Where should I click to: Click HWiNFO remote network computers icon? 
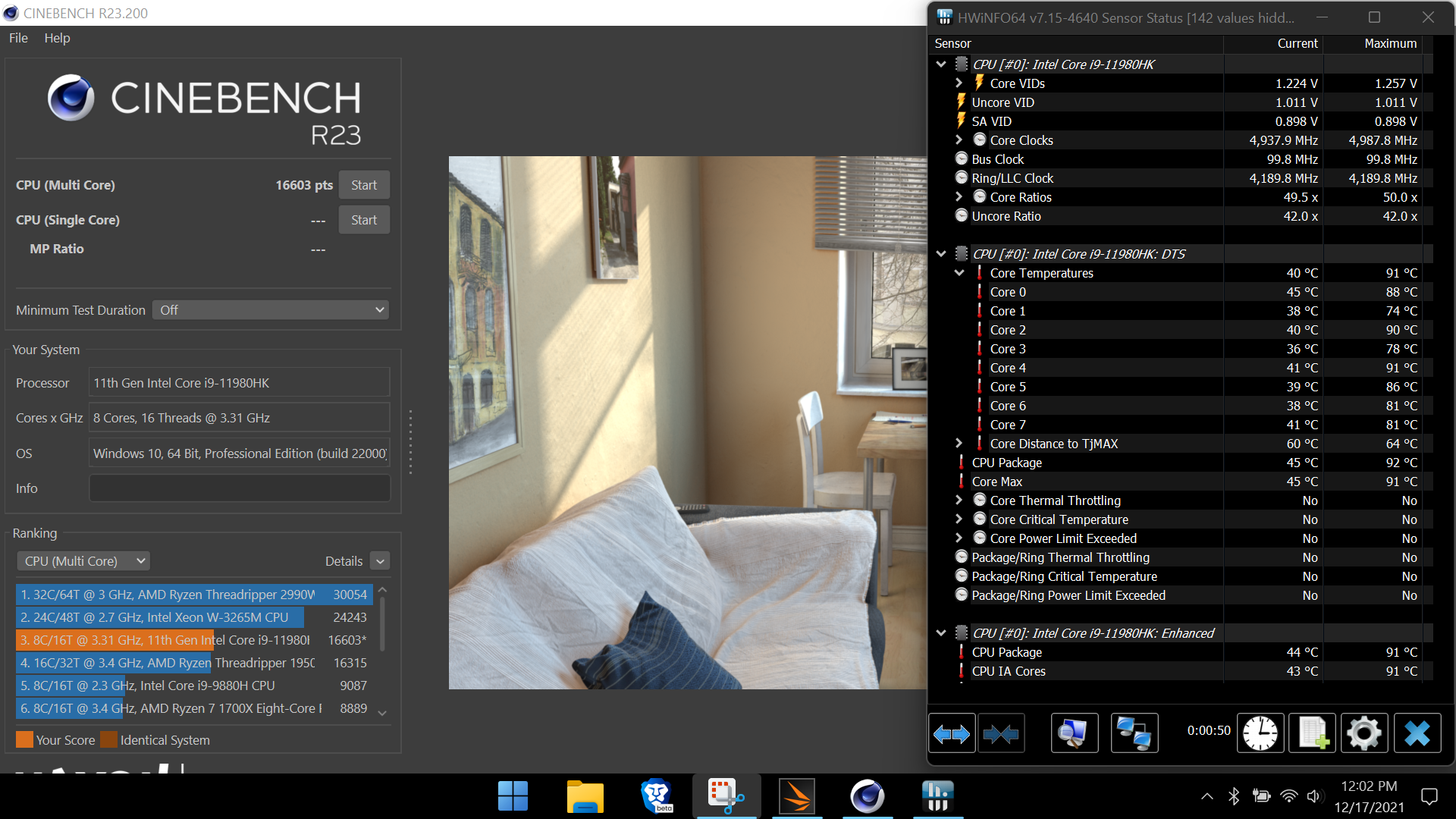pos(1134,733)
